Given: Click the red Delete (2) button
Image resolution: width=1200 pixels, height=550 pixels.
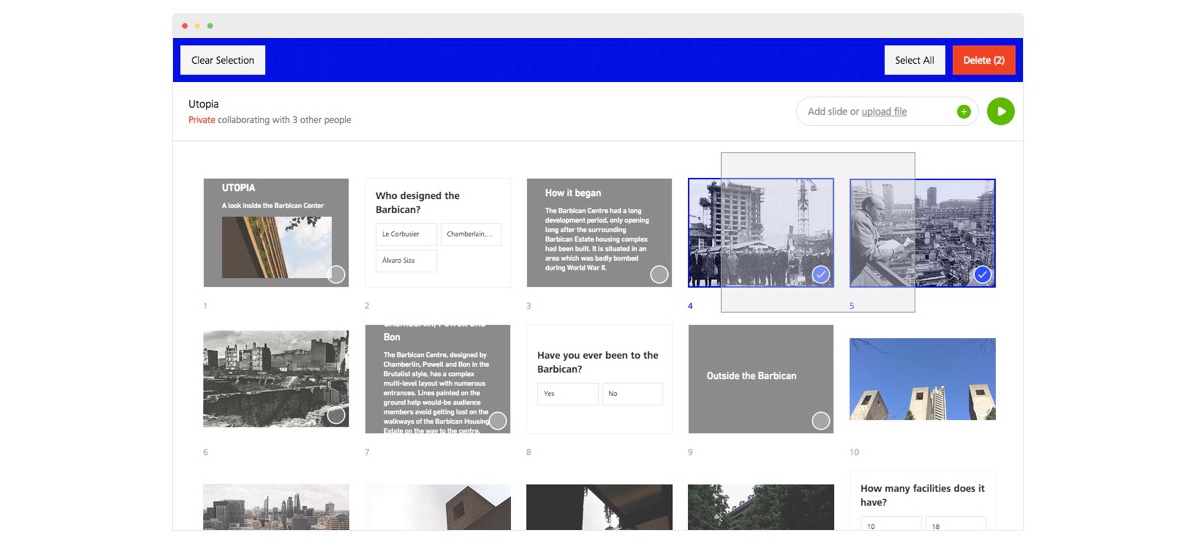Looking at the screenshot, I should (x=984, y=60).
